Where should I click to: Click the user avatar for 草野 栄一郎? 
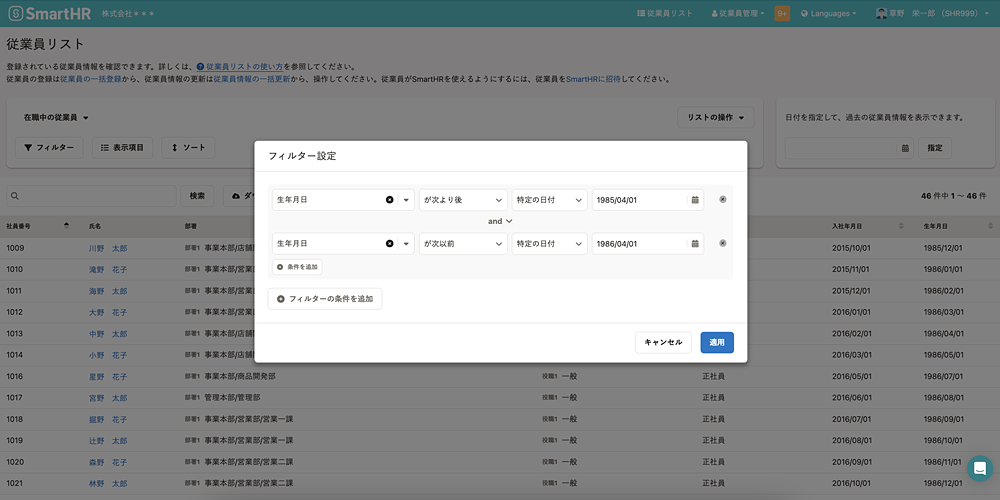pos(881,14)
